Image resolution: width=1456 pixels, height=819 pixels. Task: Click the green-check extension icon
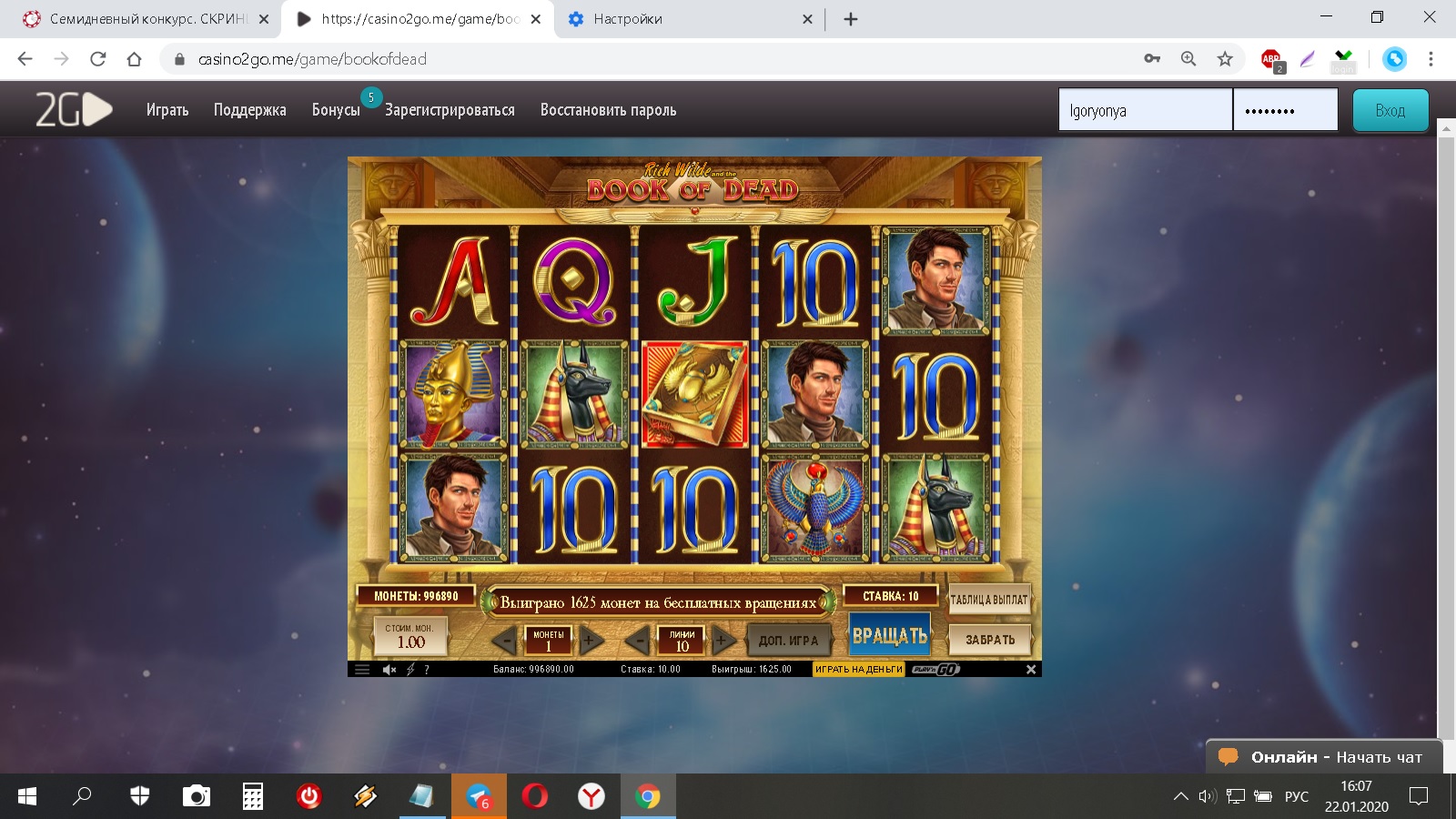1343,60
